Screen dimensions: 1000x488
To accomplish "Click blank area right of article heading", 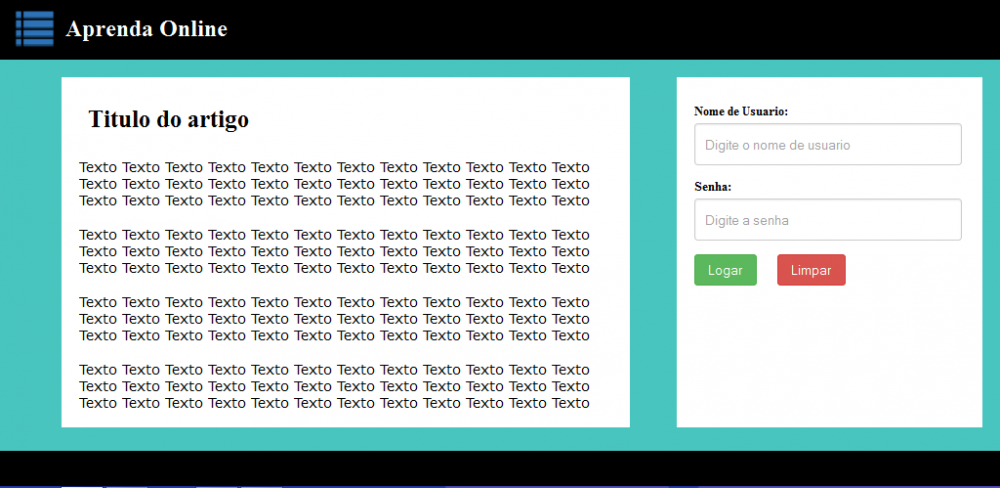I will click(440, 119).
